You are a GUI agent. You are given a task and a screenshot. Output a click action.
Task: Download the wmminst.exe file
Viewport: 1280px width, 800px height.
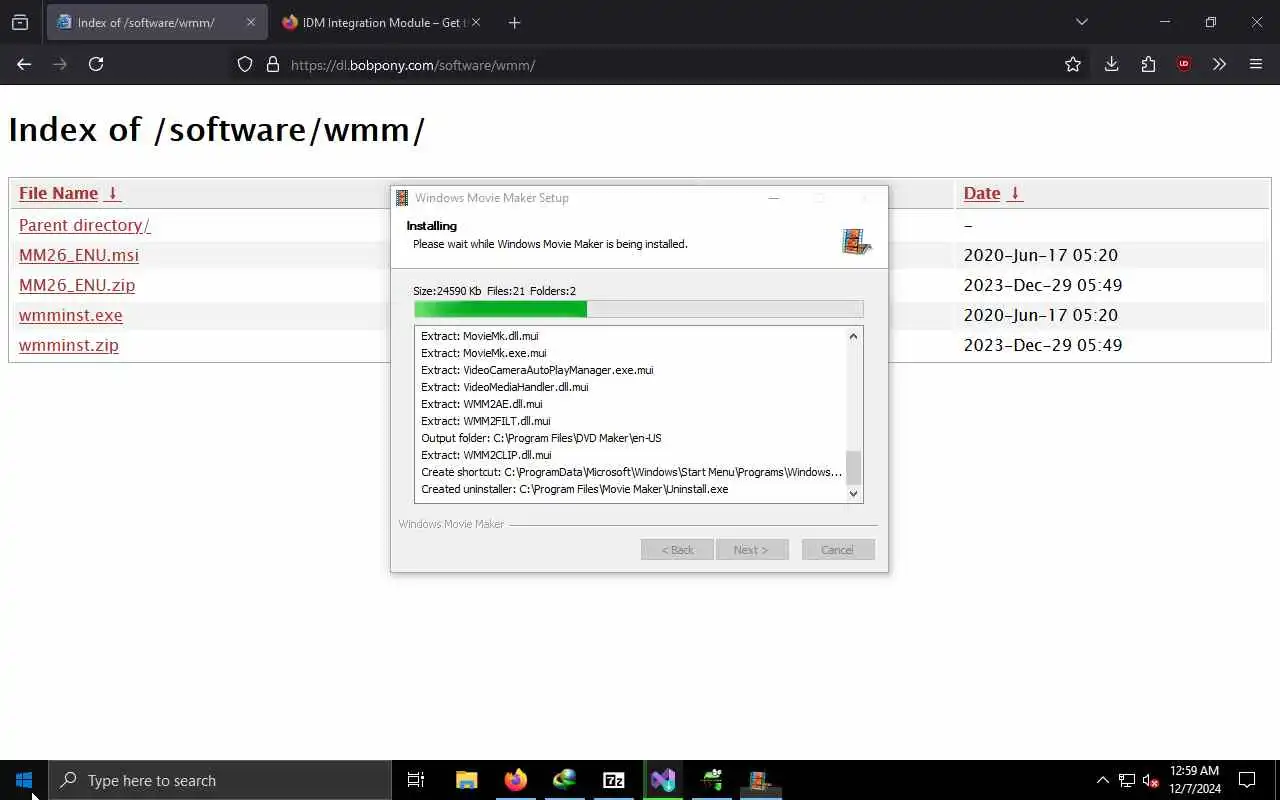pyautogui.click(x=71, y=315)
